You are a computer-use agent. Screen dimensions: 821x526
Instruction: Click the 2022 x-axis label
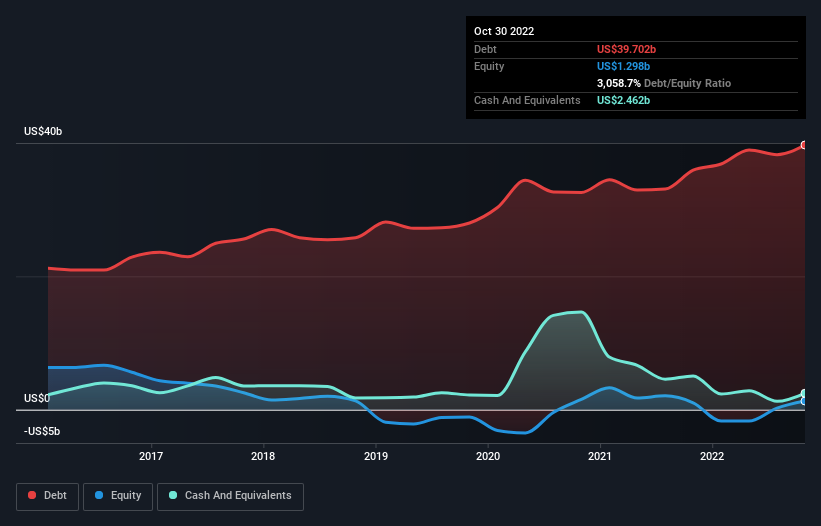tap(712, 456)
